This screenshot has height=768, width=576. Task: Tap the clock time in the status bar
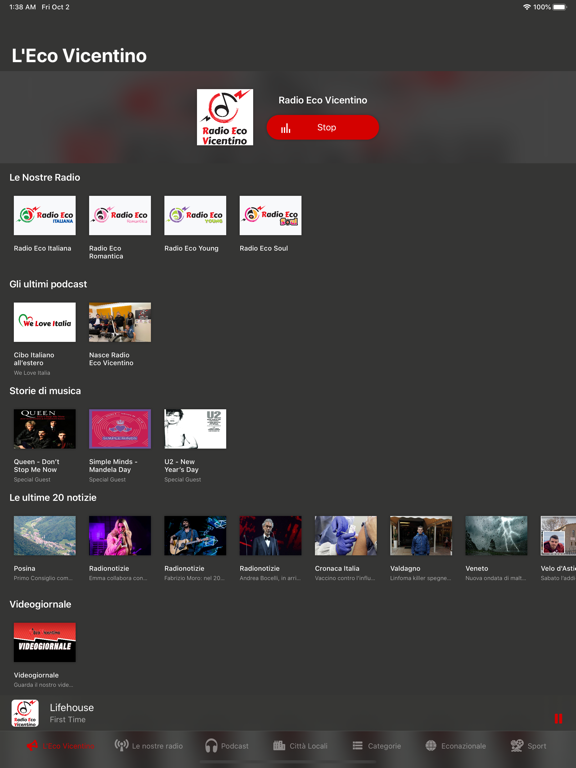tap(23, 7)
